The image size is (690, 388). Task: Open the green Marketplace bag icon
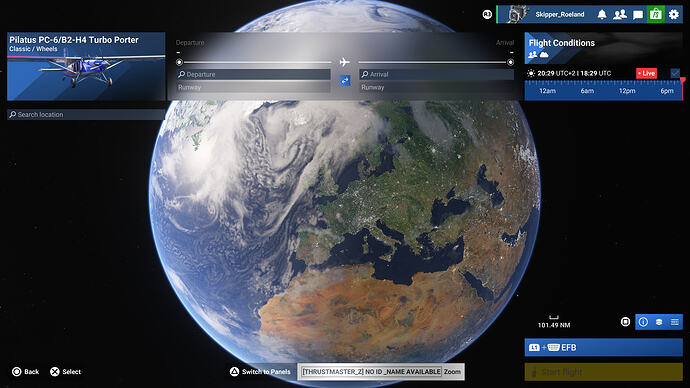point(656,14)
